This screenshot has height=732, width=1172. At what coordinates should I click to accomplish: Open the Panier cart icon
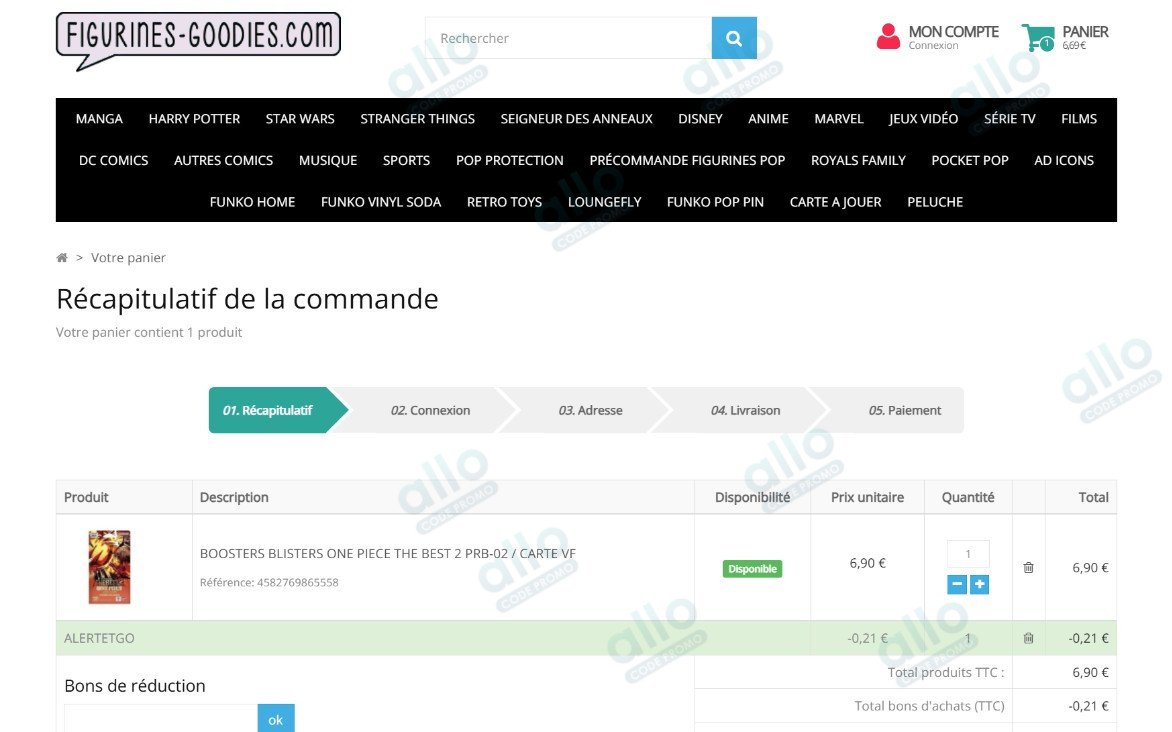(x=1037, y=37)
